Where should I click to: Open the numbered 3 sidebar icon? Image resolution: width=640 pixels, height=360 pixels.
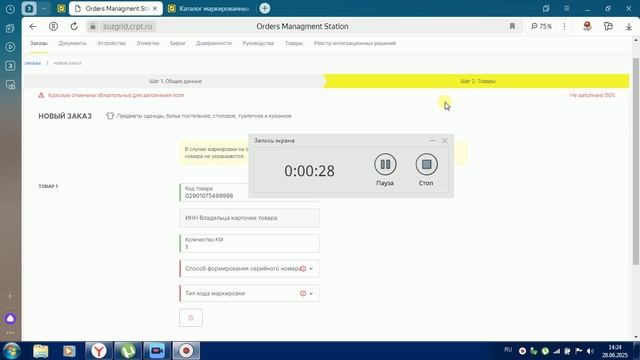pos(10,66)
